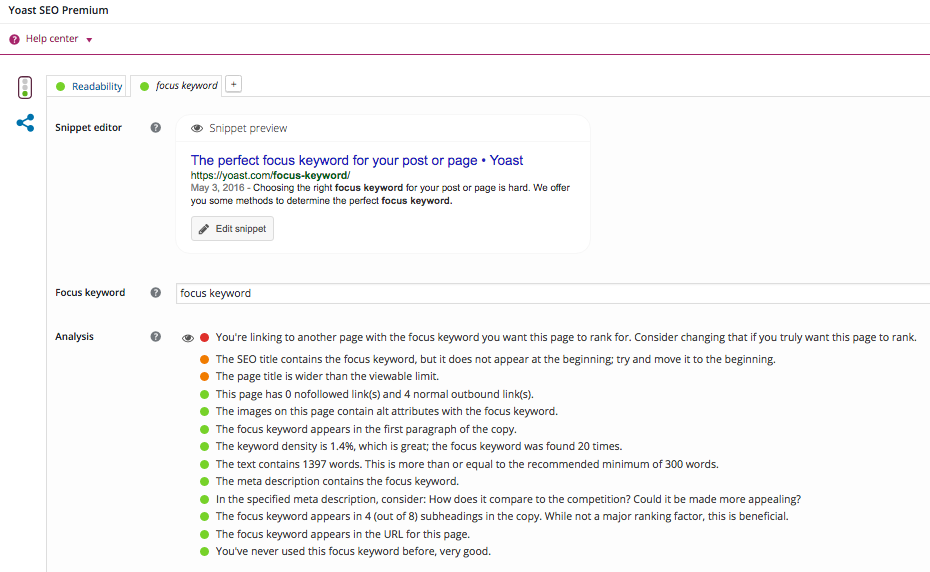Image resolution: width=930 pixels, height=572 pixels.
Task: Toggle eye highlight for linking warning
Action: [187, 338]
